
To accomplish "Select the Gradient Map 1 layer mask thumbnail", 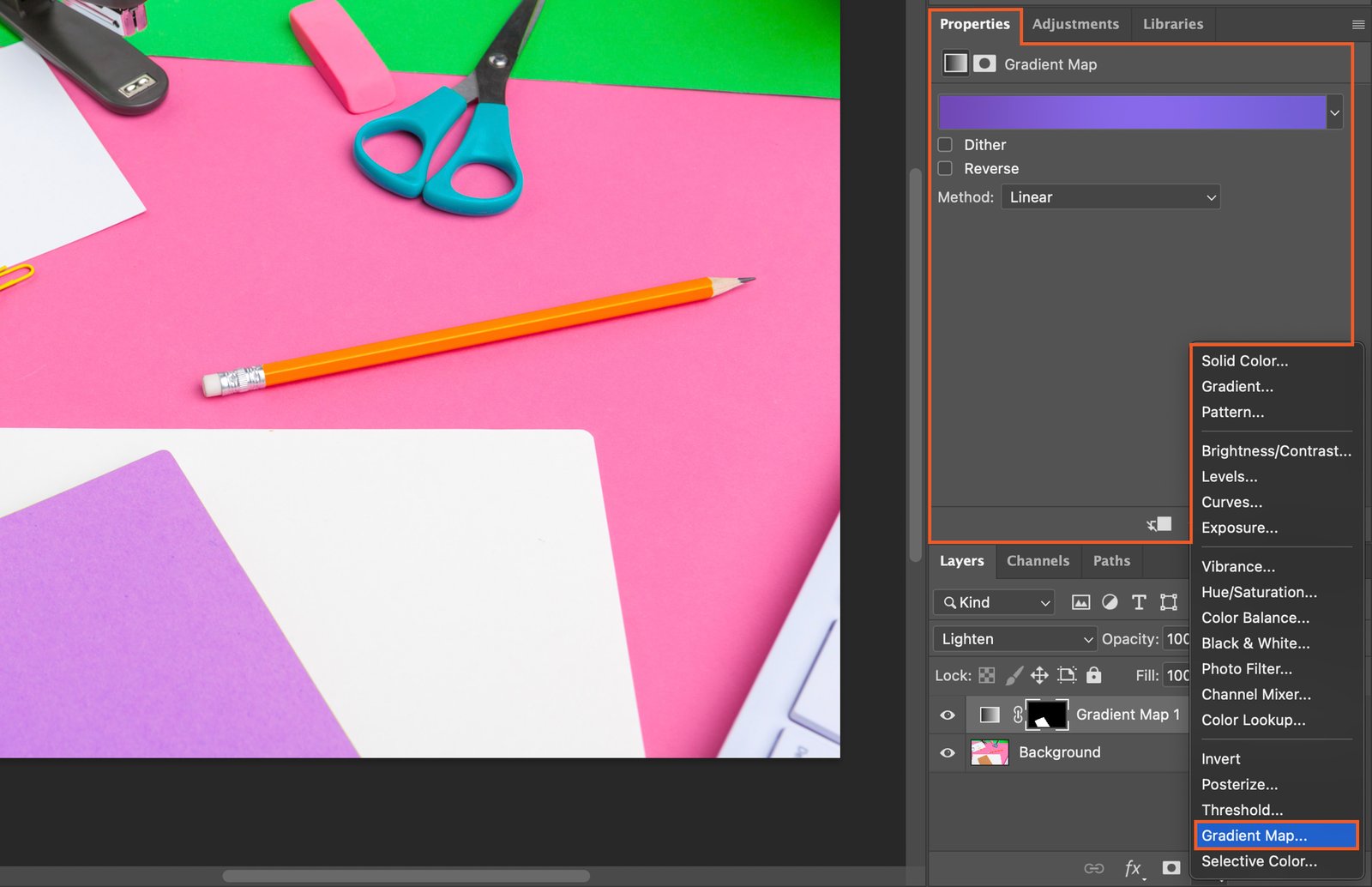I will pos(1046,715).
